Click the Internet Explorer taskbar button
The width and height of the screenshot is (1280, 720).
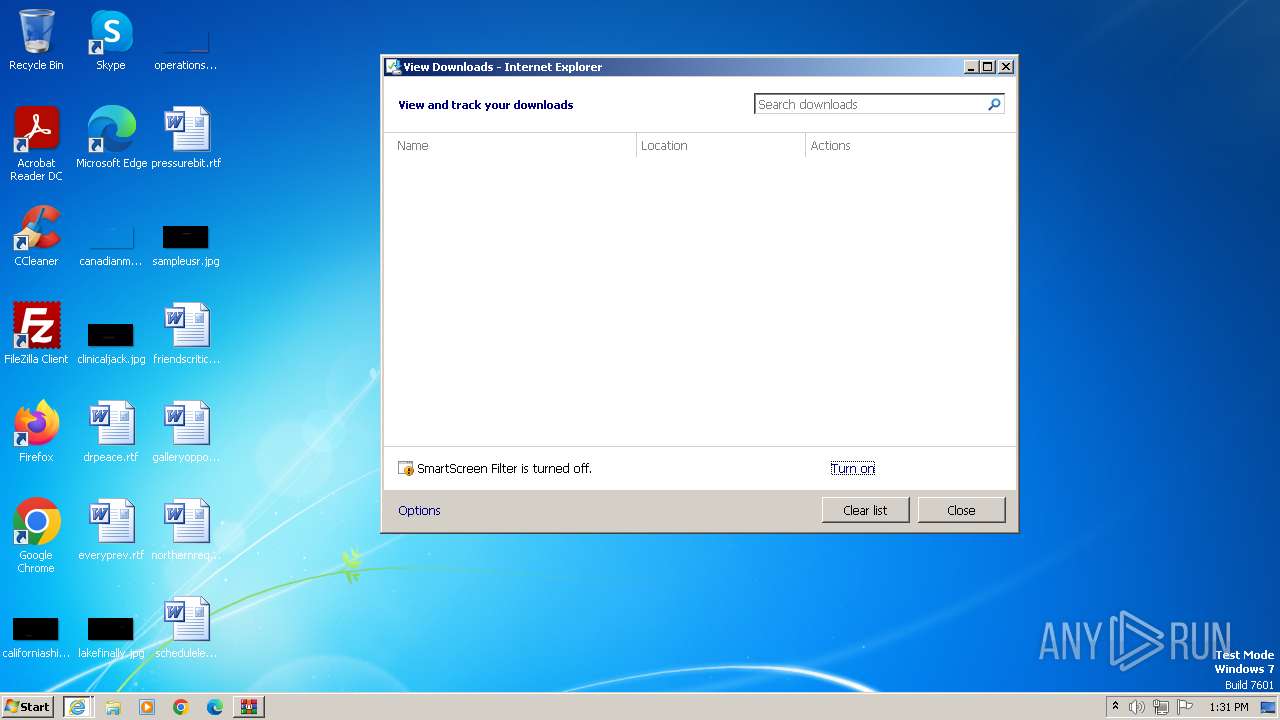coord(77,707)
